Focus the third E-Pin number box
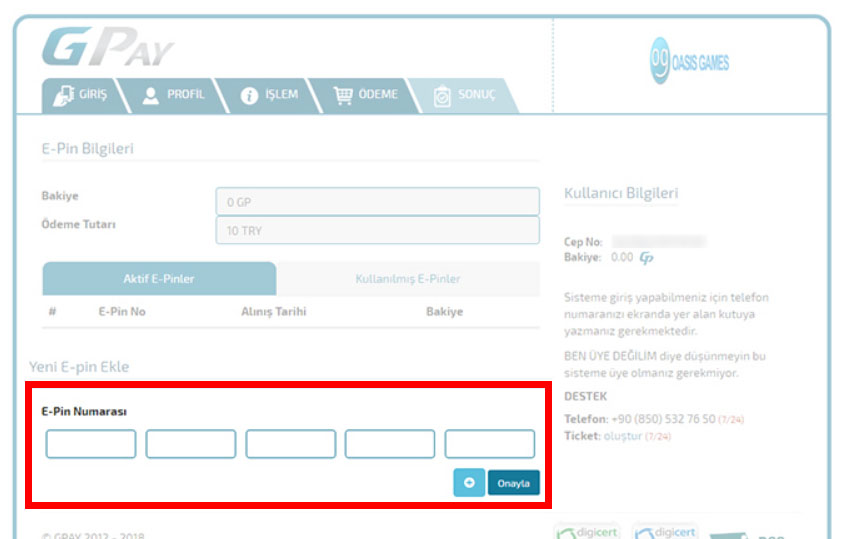The image size is (843, 539). pos(291,444)
